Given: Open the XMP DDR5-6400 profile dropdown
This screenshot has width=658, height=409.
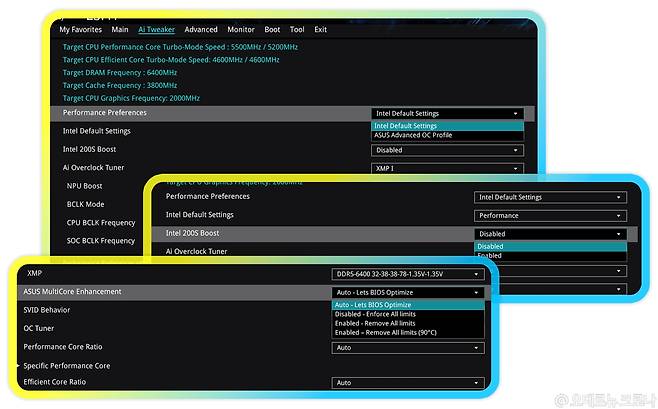Looking at the screenshot, I should point(408,273).
